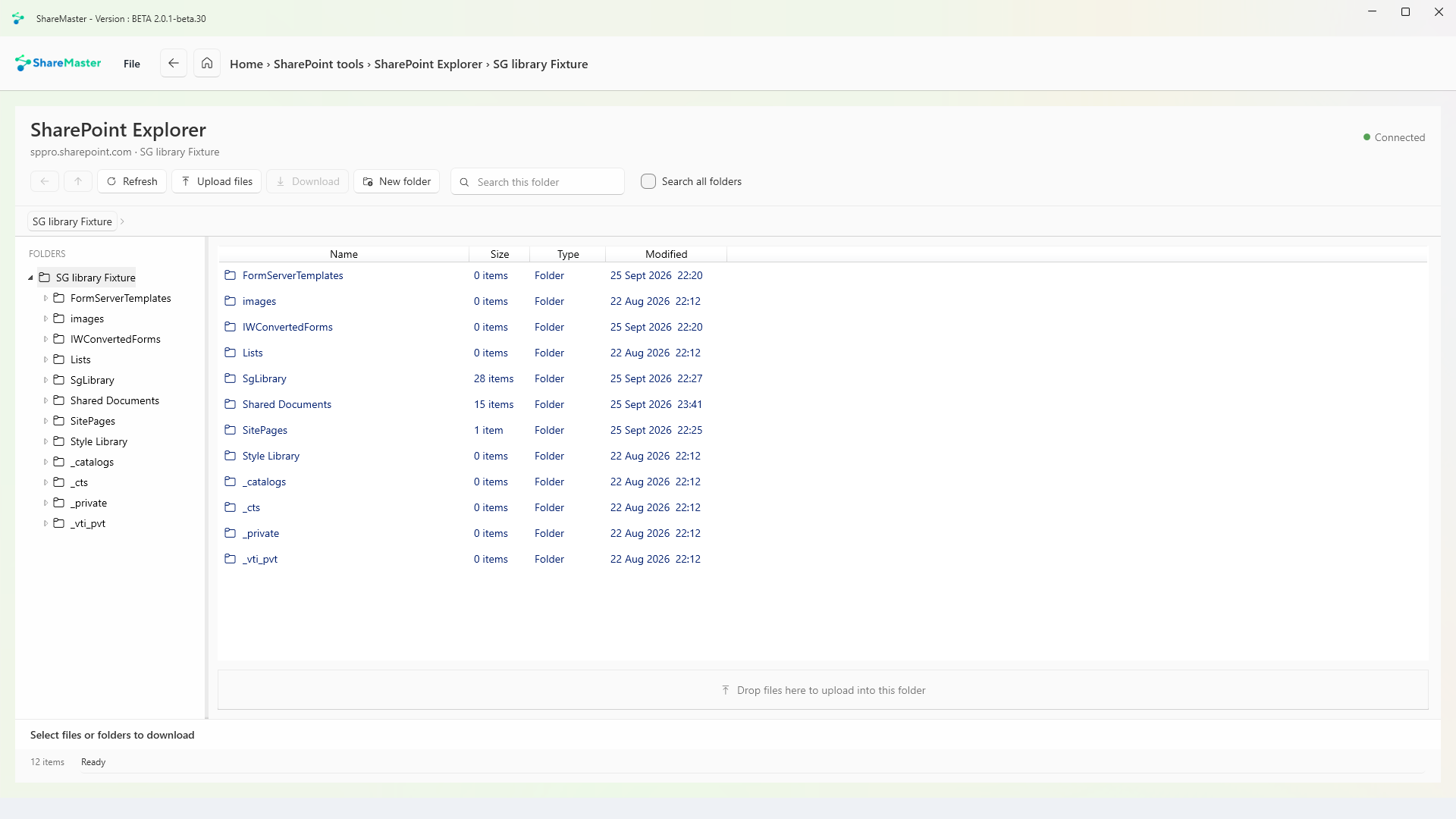Click SharePoint tools breadcrumb

tap(318, 64)
